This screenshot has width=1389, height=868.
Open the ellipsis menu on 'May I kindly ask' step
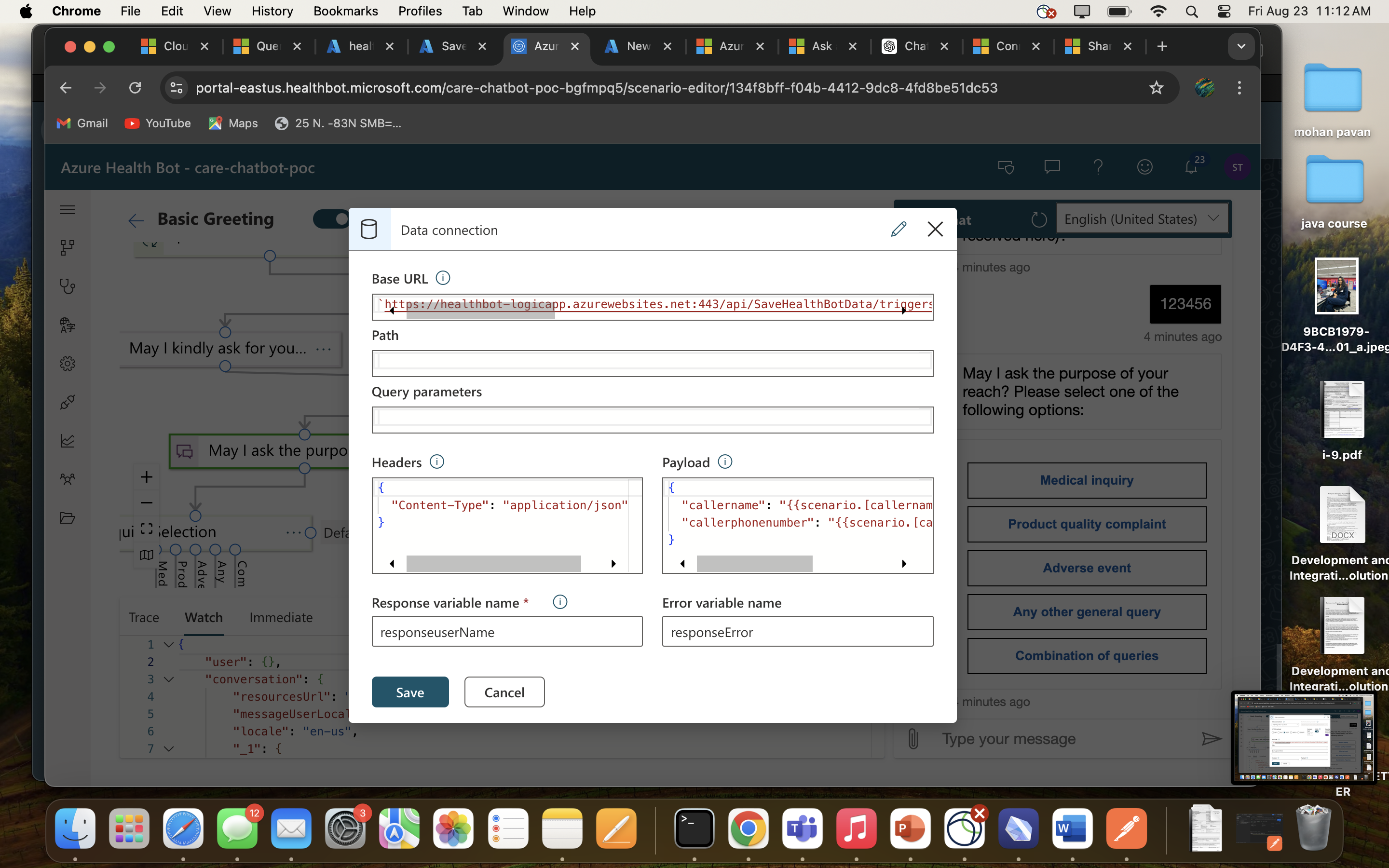tap(323, 349)
